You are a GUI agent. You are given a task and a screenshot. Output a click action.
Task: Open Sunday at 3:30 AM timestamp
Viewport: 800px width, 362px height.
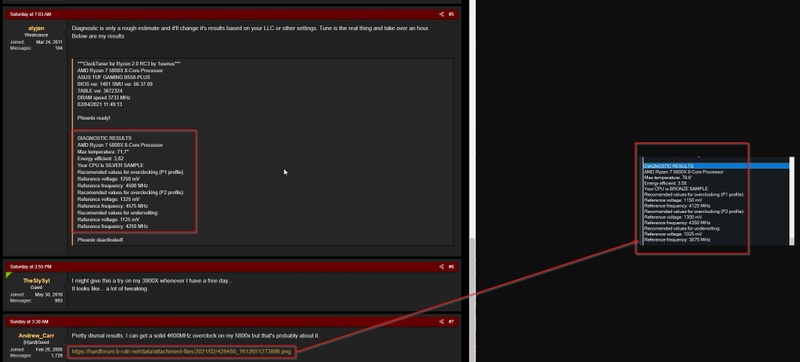[29, 322]
